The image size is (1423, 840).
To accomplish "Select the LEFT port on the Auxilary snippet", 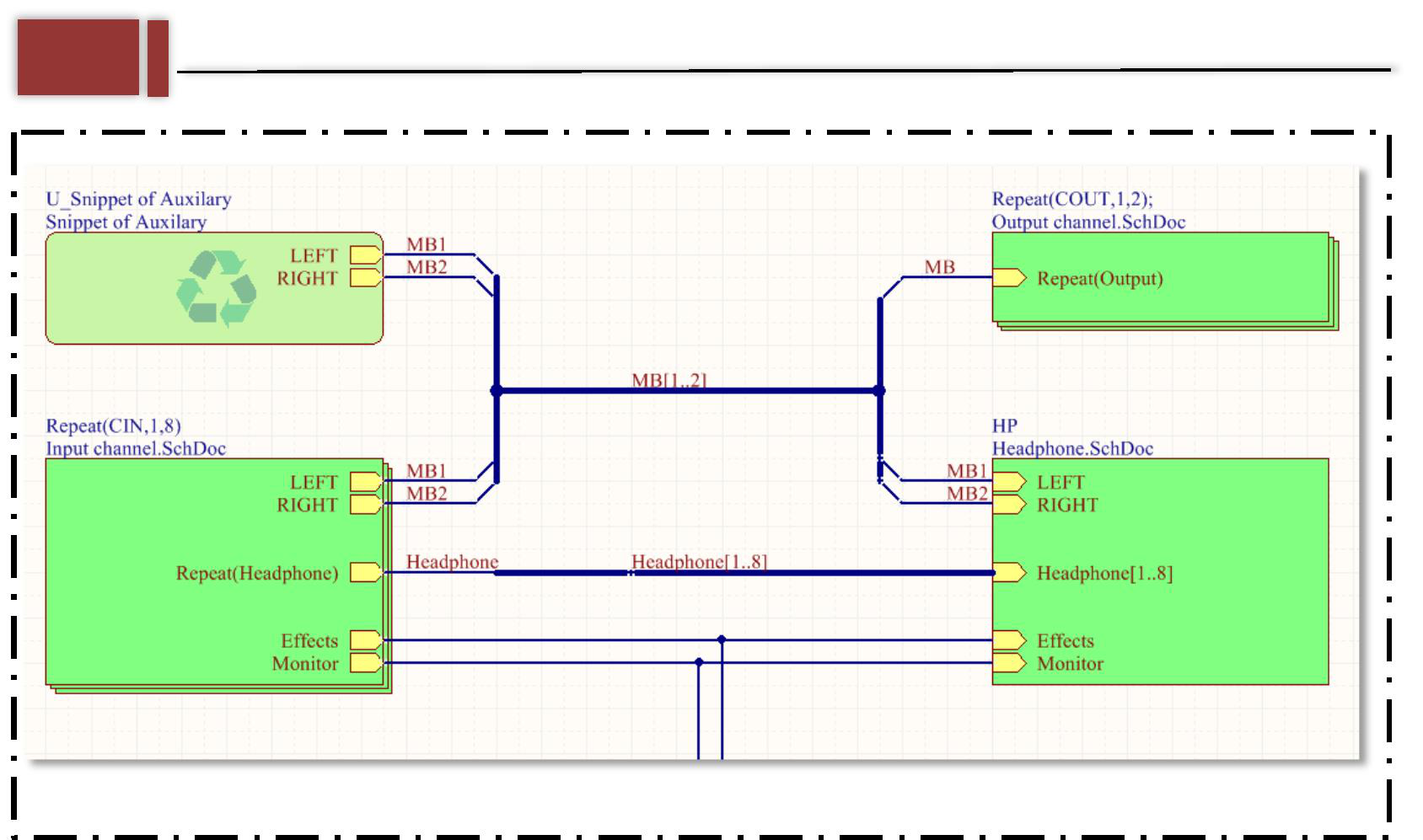I will click(x=366, y=254).
